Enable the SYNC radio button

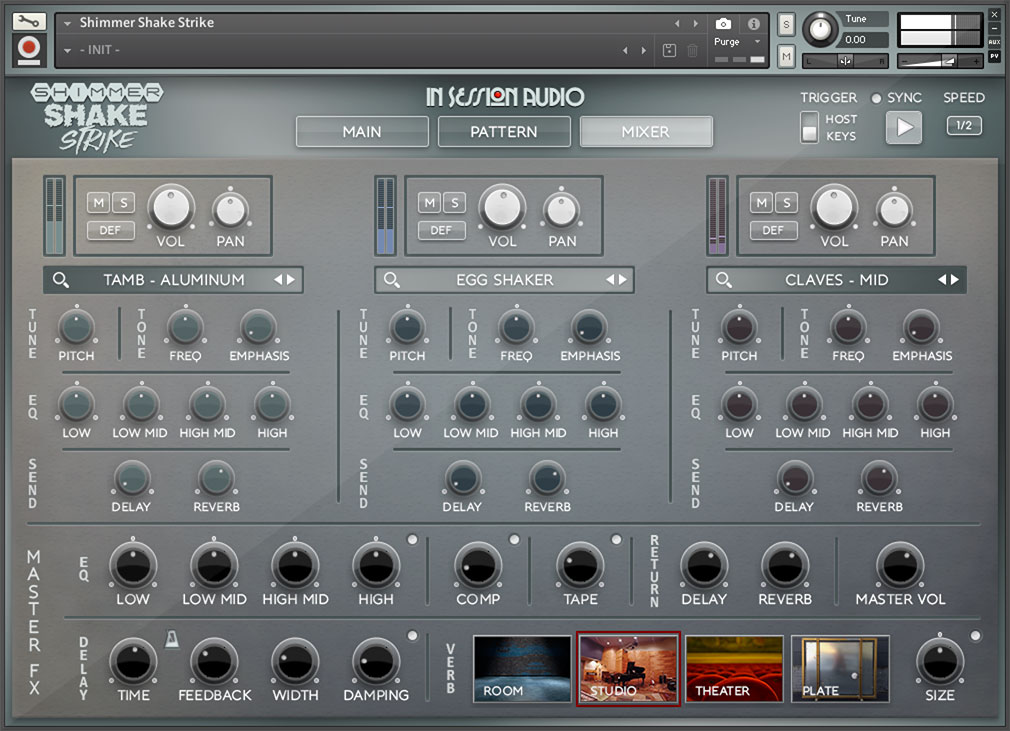tap(879, 98)
